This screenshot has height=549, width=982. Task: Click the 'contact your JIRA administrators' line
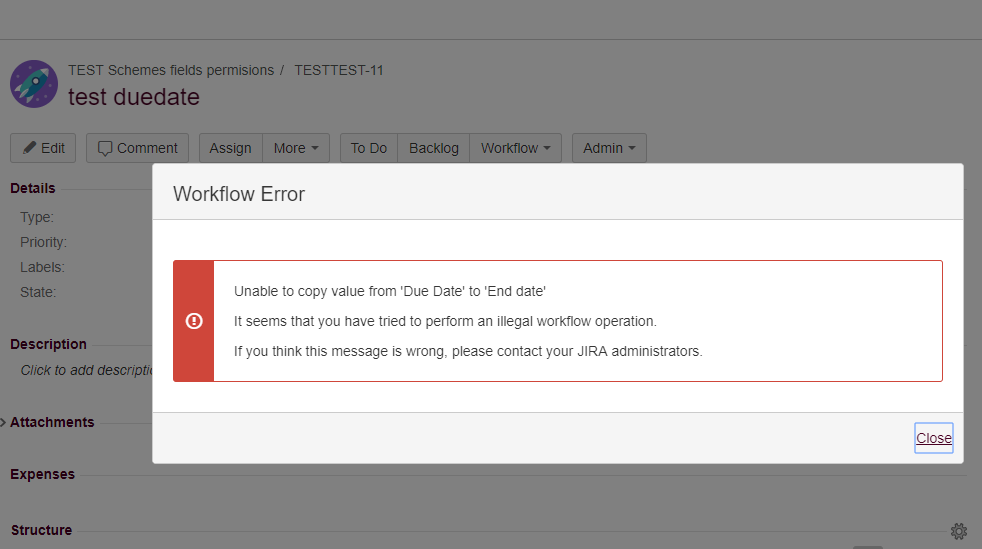468,351
